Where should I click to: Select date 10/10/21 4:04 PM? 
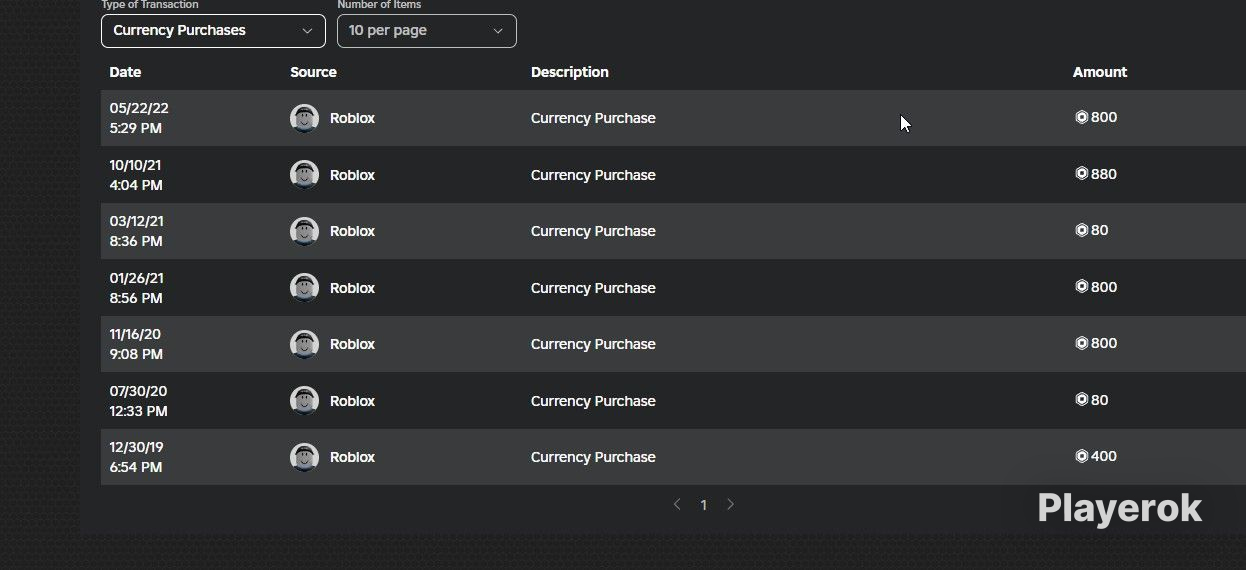point(136,175)
